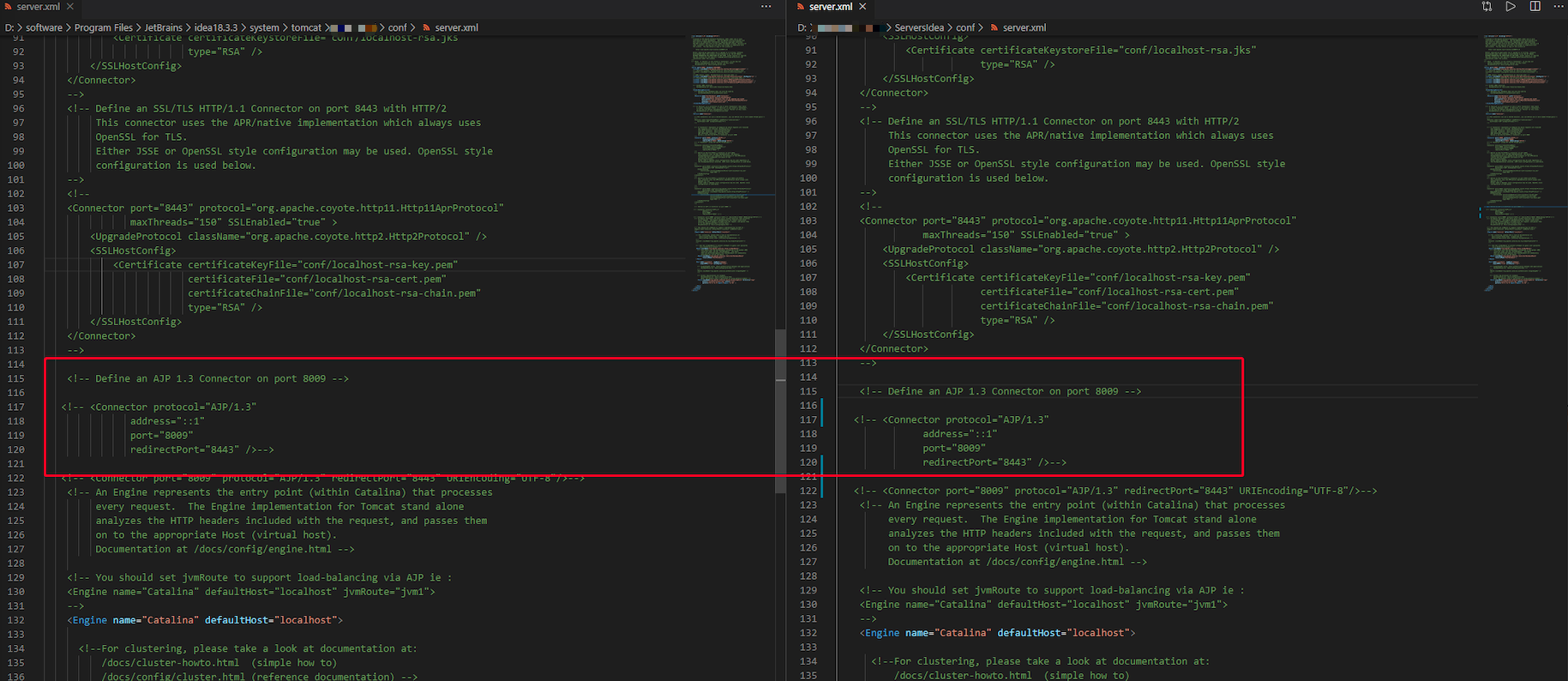Screen dimensions: 1568x681
Task: Click the left editor vertical scrollbar
Action: (780, 412)
